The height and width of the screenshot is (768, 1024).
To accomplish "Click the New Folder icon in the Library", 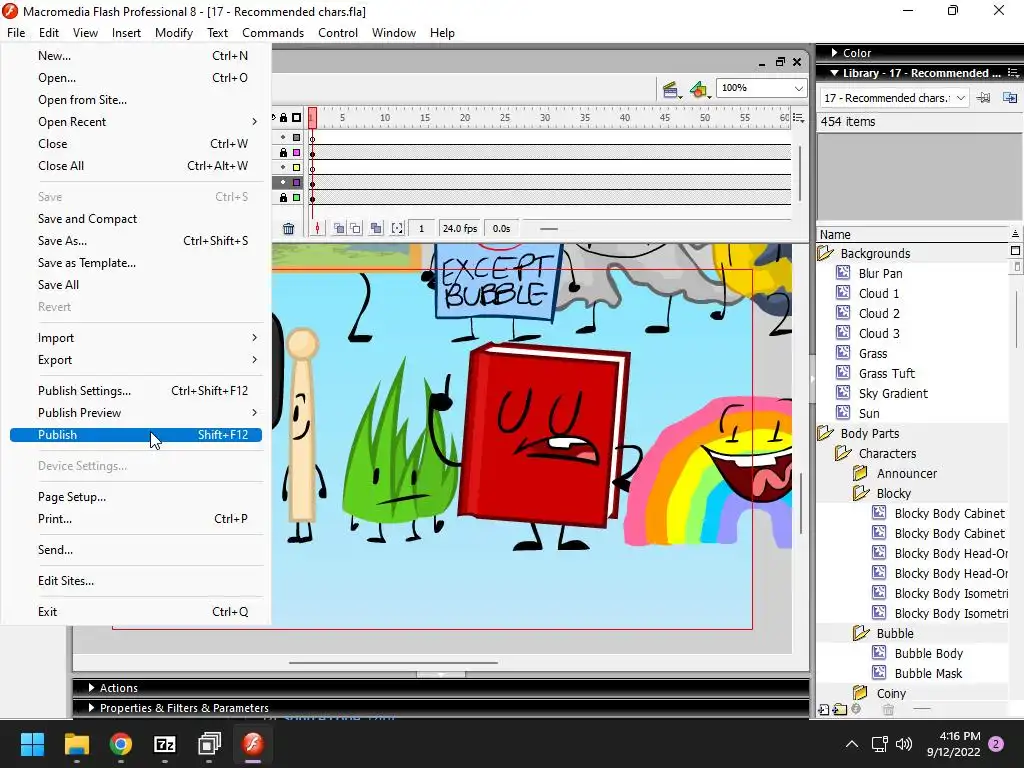I will [840, 709].
